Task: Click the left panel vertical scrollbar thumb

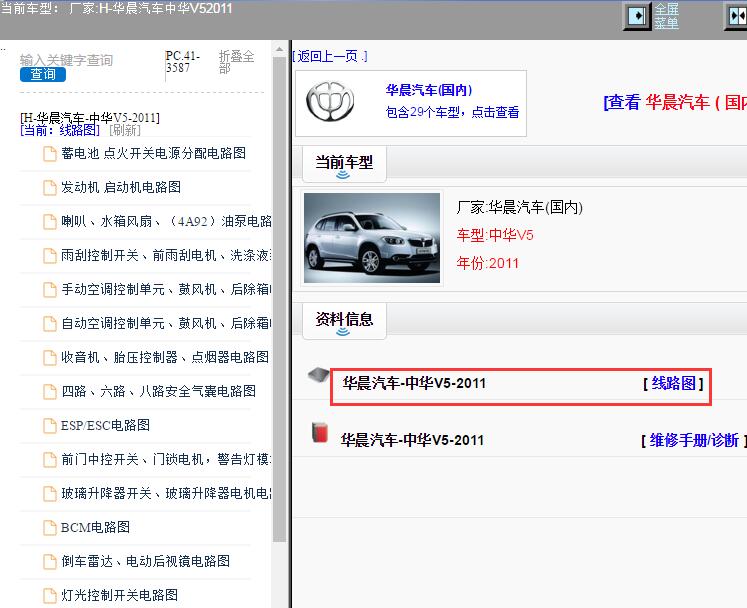Action: point(279,299)
